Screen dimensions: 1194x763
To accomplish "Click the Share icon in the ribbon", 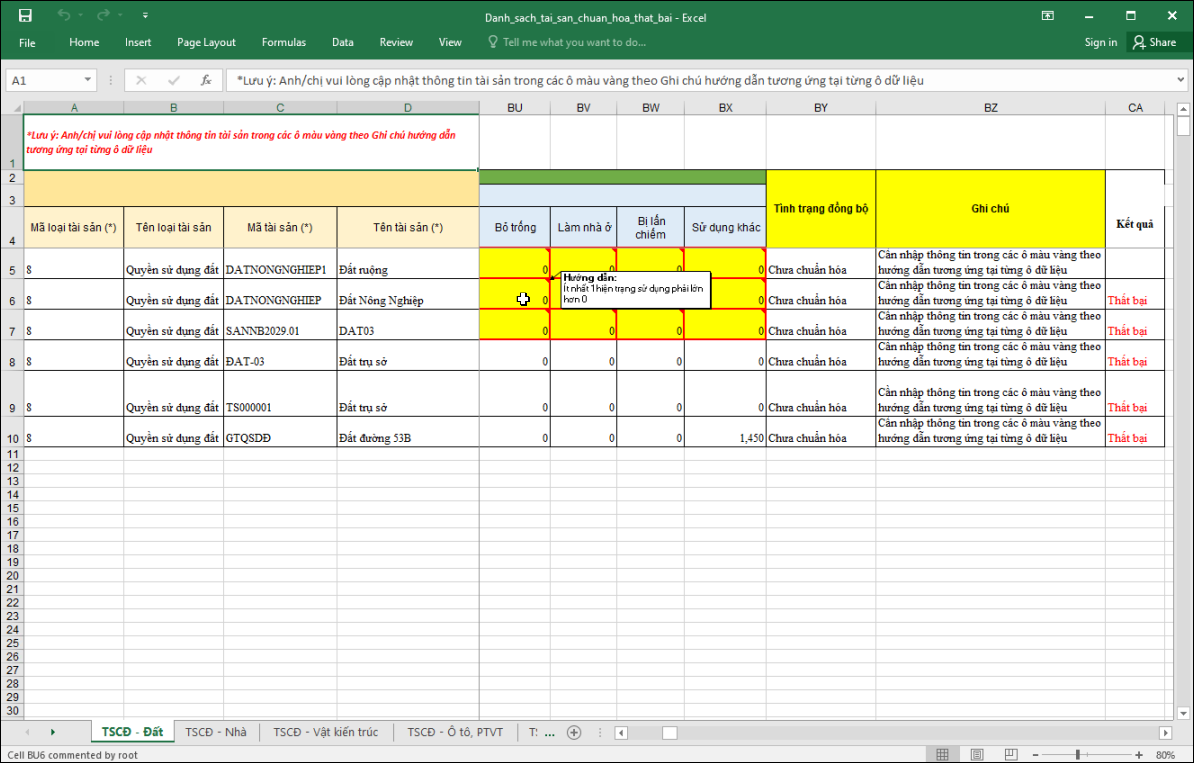I will pyautogui.click(x=1153, y=42).
